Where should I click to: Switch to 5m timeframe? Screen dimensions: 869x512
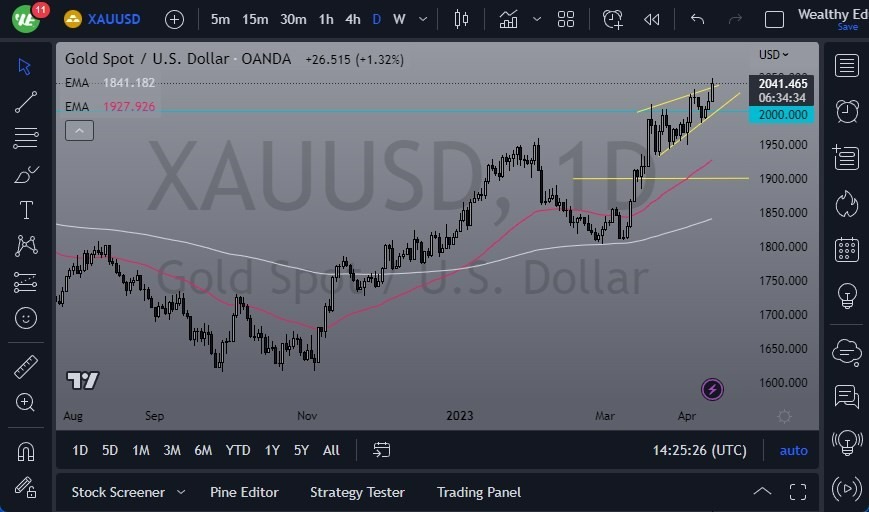[220, 19]
